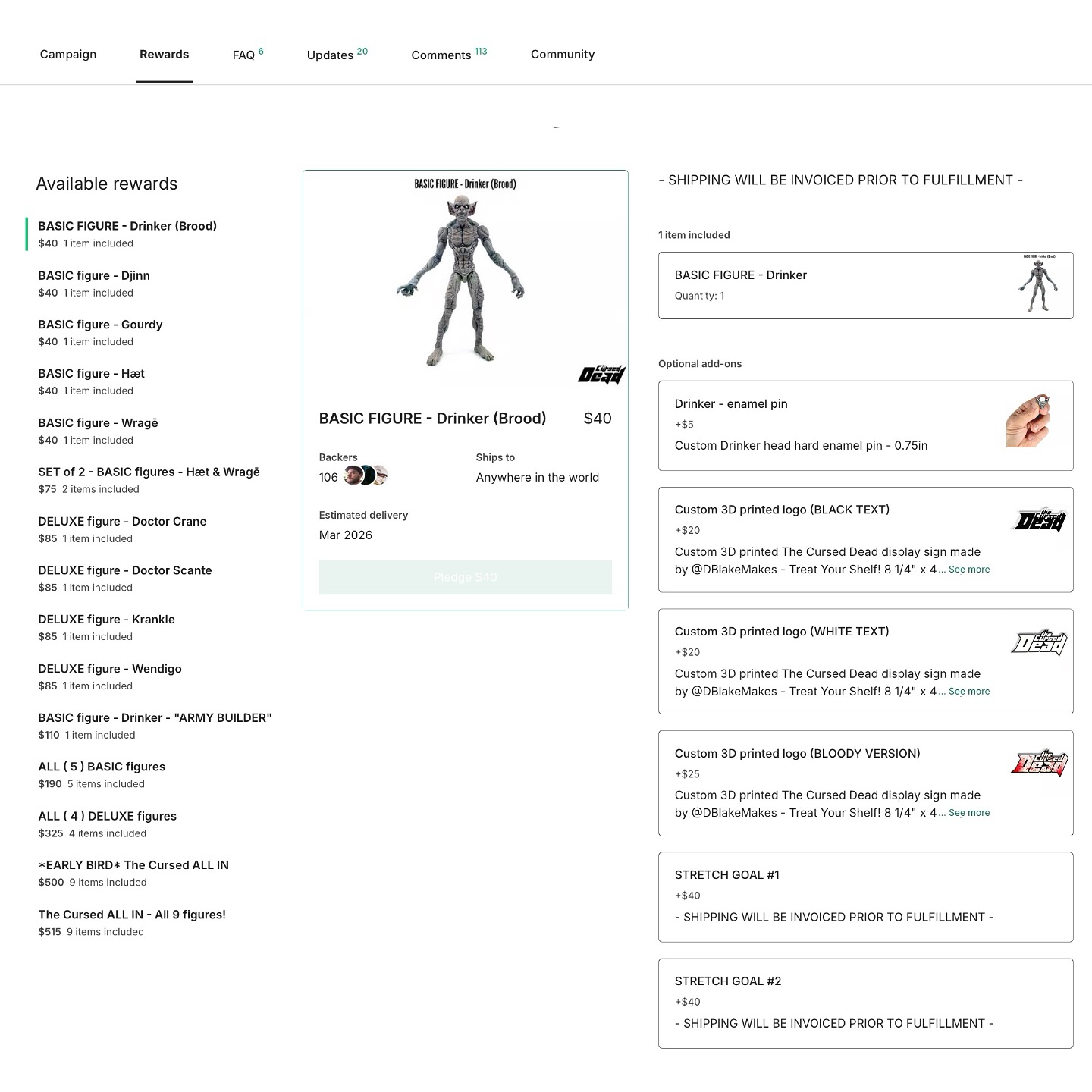
Task: Expand See more on the BLOODY VERSION add-on
Action: click(x=968, y=812)
